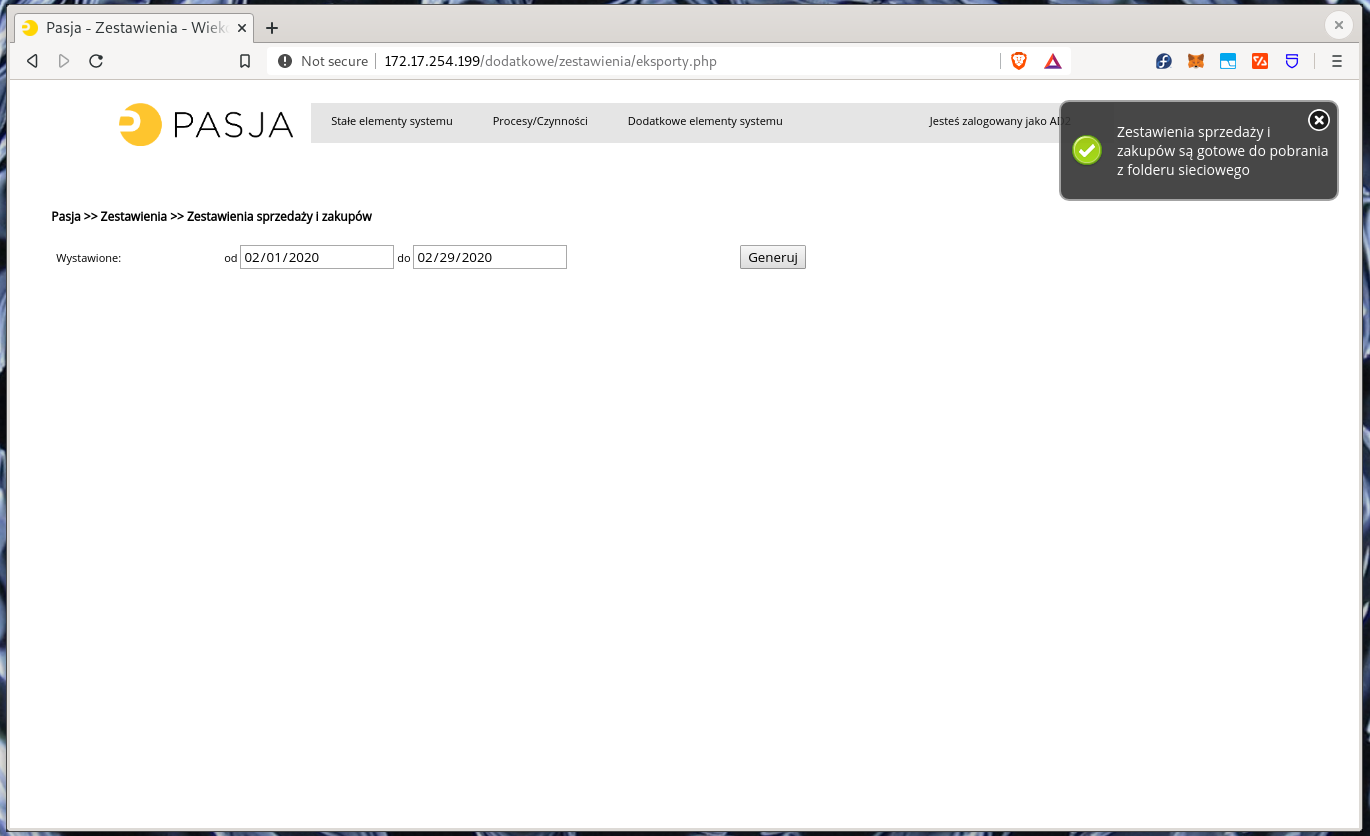
Task: Click the green checkmark notification icon
Action: pos(1087,150)
